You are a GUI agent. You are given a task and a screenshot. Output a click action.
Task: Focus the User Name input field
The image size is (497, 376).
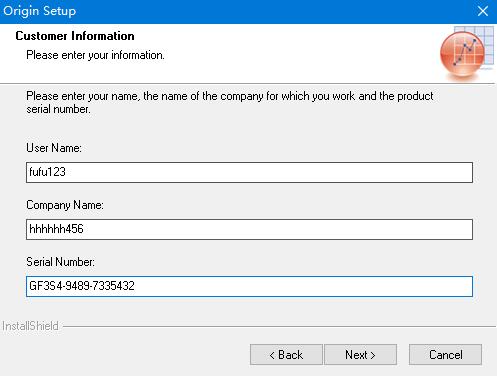coord(249,172)
